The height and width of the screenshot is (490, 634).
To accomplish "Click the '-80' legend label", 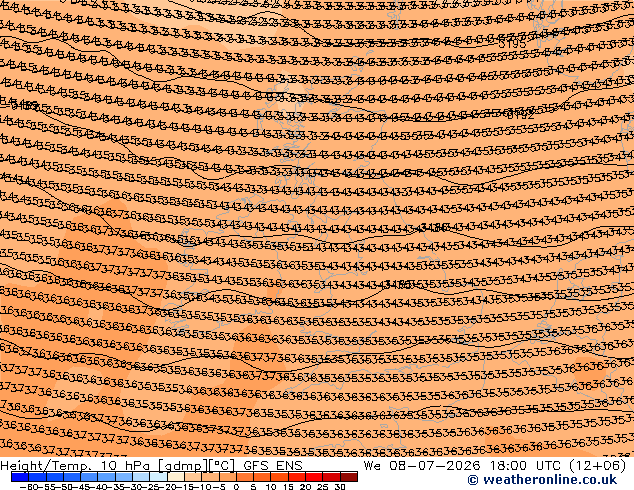I will pos(29,486).
